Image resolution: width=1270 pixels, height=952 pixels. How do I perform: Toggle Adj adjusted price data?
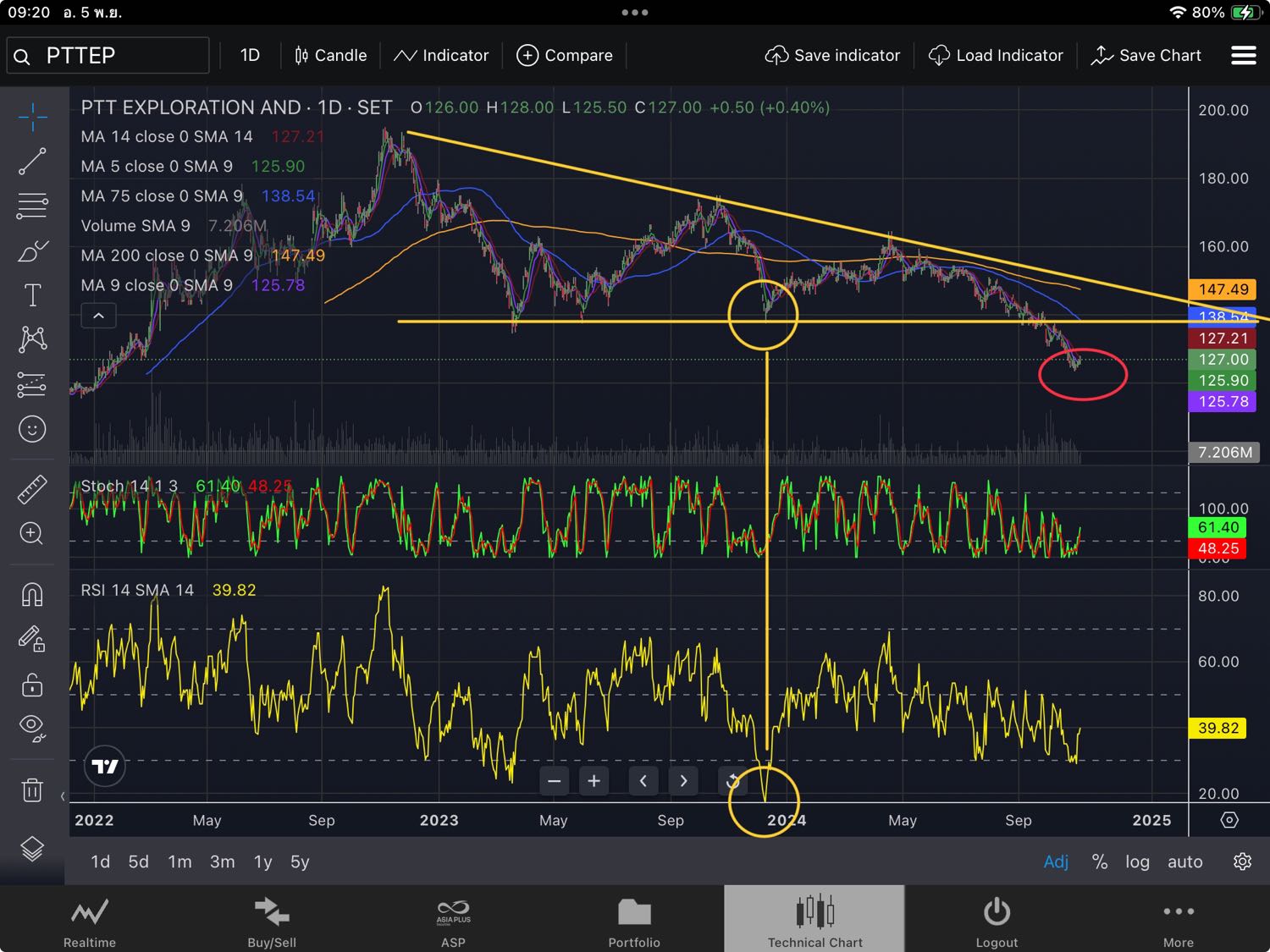pos(1056,861)
